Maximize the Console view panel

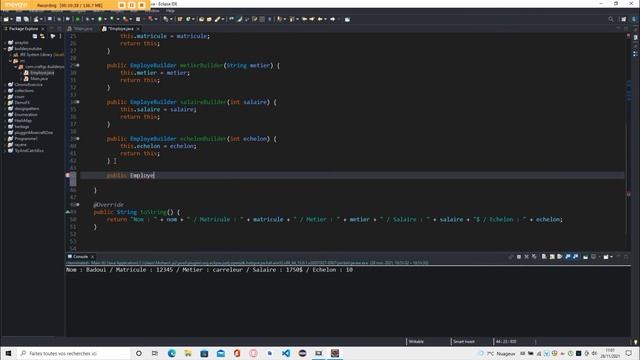tap(626, 257)
